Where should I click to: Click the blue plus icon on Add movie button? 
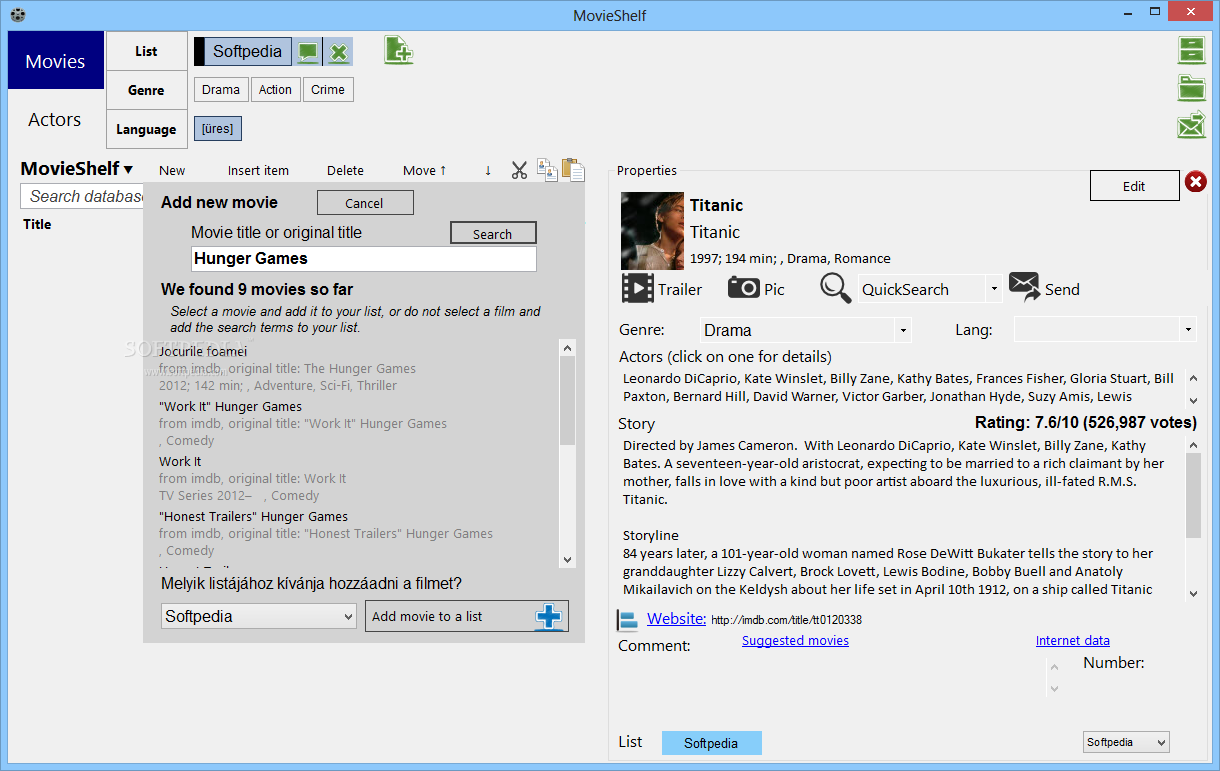[x=549, y=616]
